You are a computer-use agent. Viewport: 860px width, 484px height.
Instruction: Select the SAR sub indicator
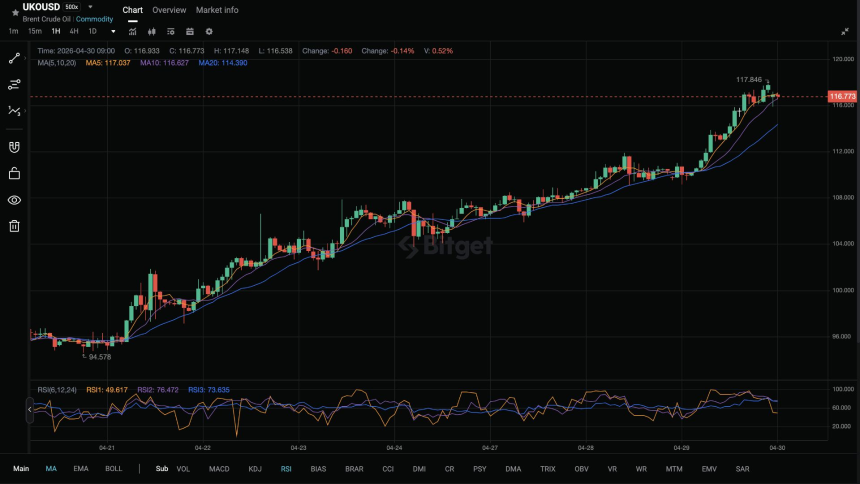[742, 469]
